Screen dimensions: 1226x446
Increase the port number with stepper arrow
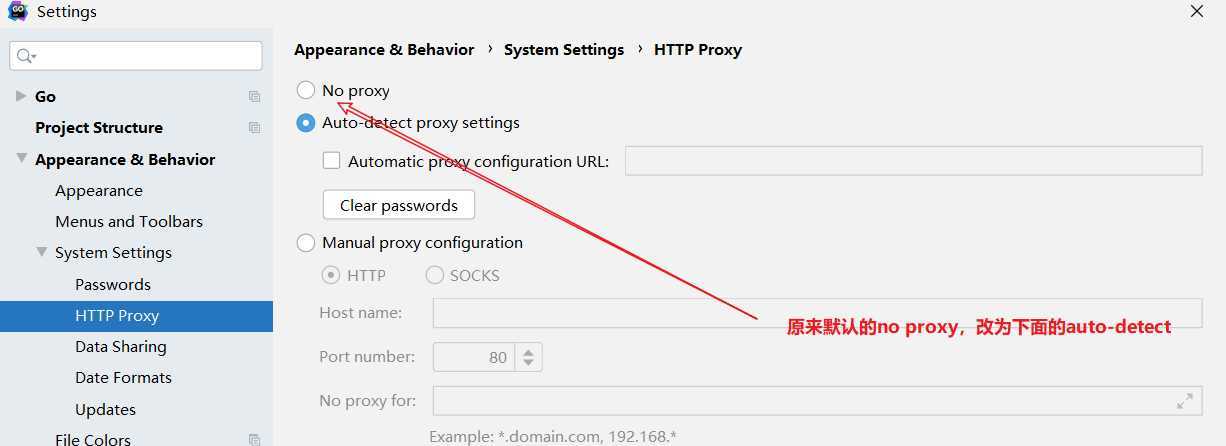(529, 351)
